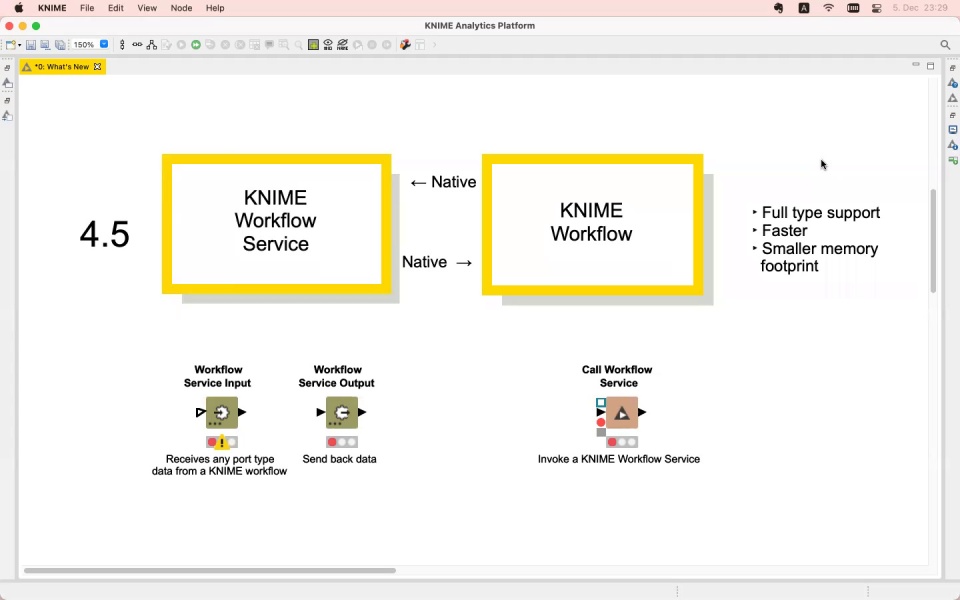Click the horizontal node alignment icon
Viewport: 960px width, 600px height.
pyautogui.click(x=137, y=45)
